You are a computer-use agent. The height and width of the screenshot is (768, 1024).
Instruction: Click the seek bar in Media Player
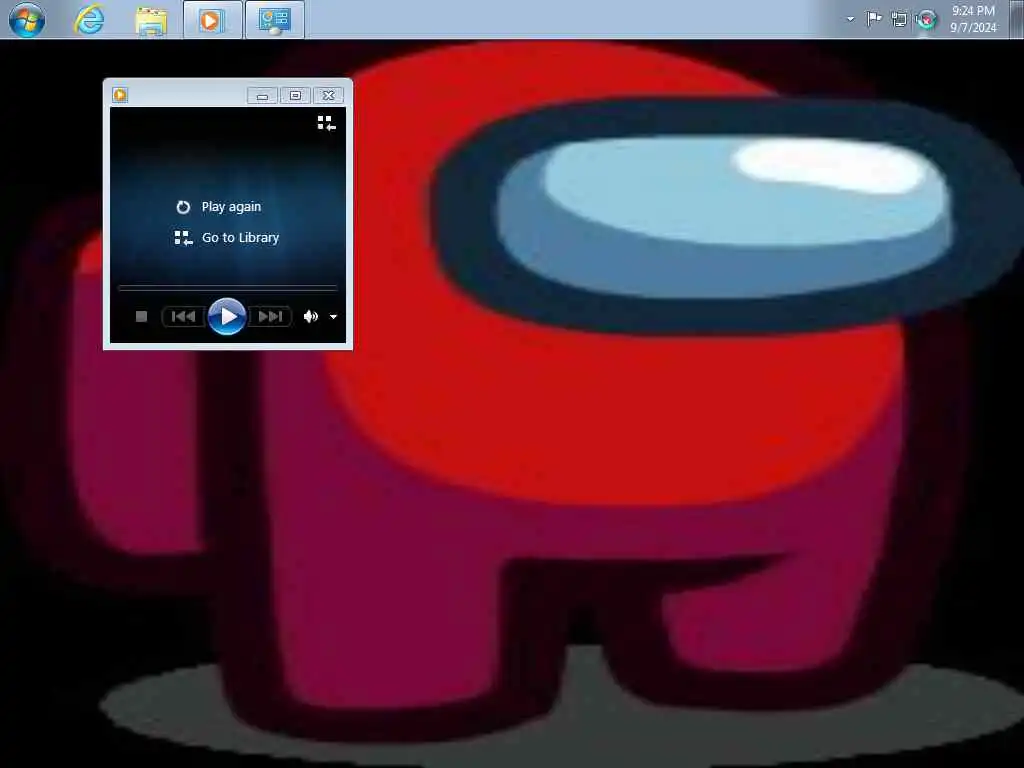coord(227,287)
